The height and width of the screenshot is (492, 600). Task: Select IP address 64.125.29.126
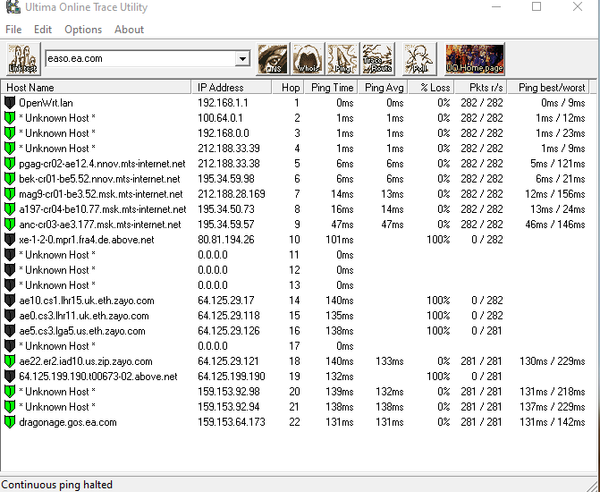[229, 331]
